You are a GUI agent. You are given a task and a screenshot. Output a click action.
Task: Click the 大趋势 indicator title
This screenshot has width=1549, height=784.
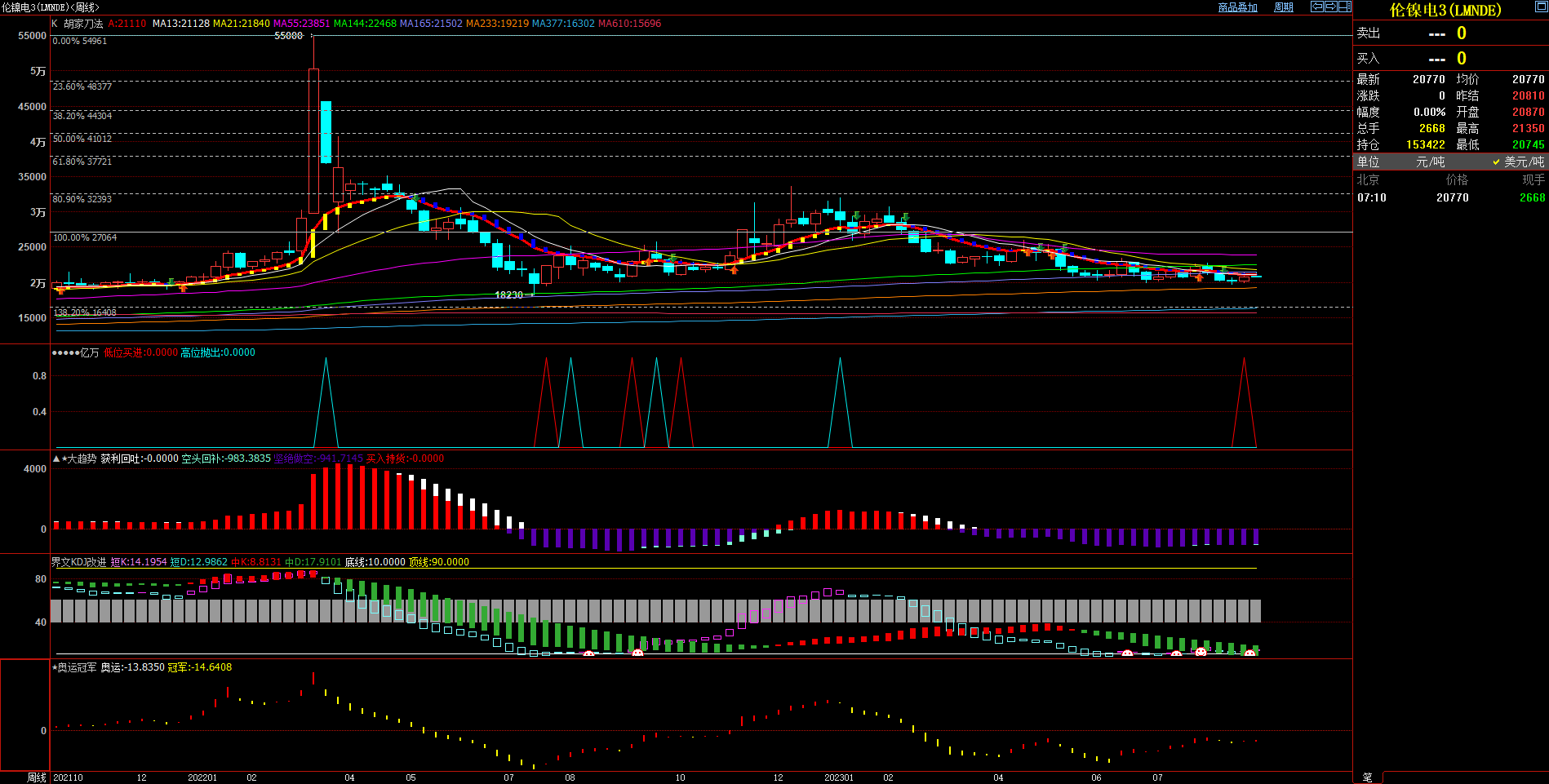81,458
